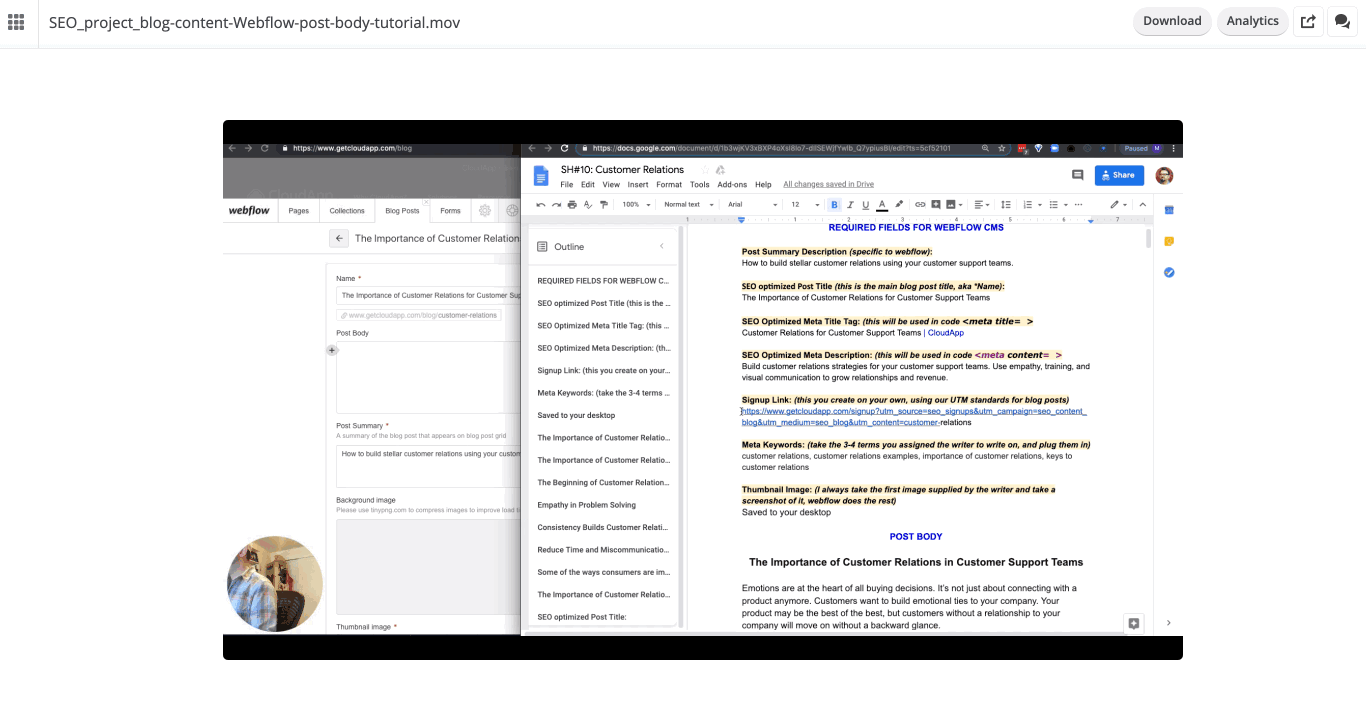The width and height of the screenshot is (1366, 717).
Task: Click the webcam presenter thumbnail
Action: coord(275,584)
